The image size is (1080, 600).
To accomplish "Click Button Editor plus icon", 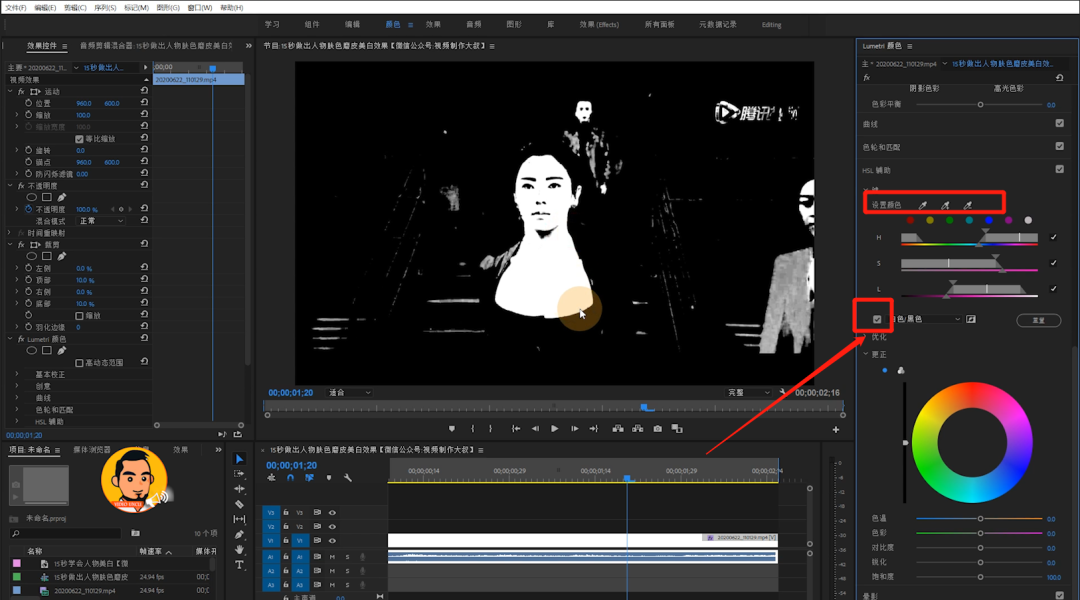I will point(835,430).
